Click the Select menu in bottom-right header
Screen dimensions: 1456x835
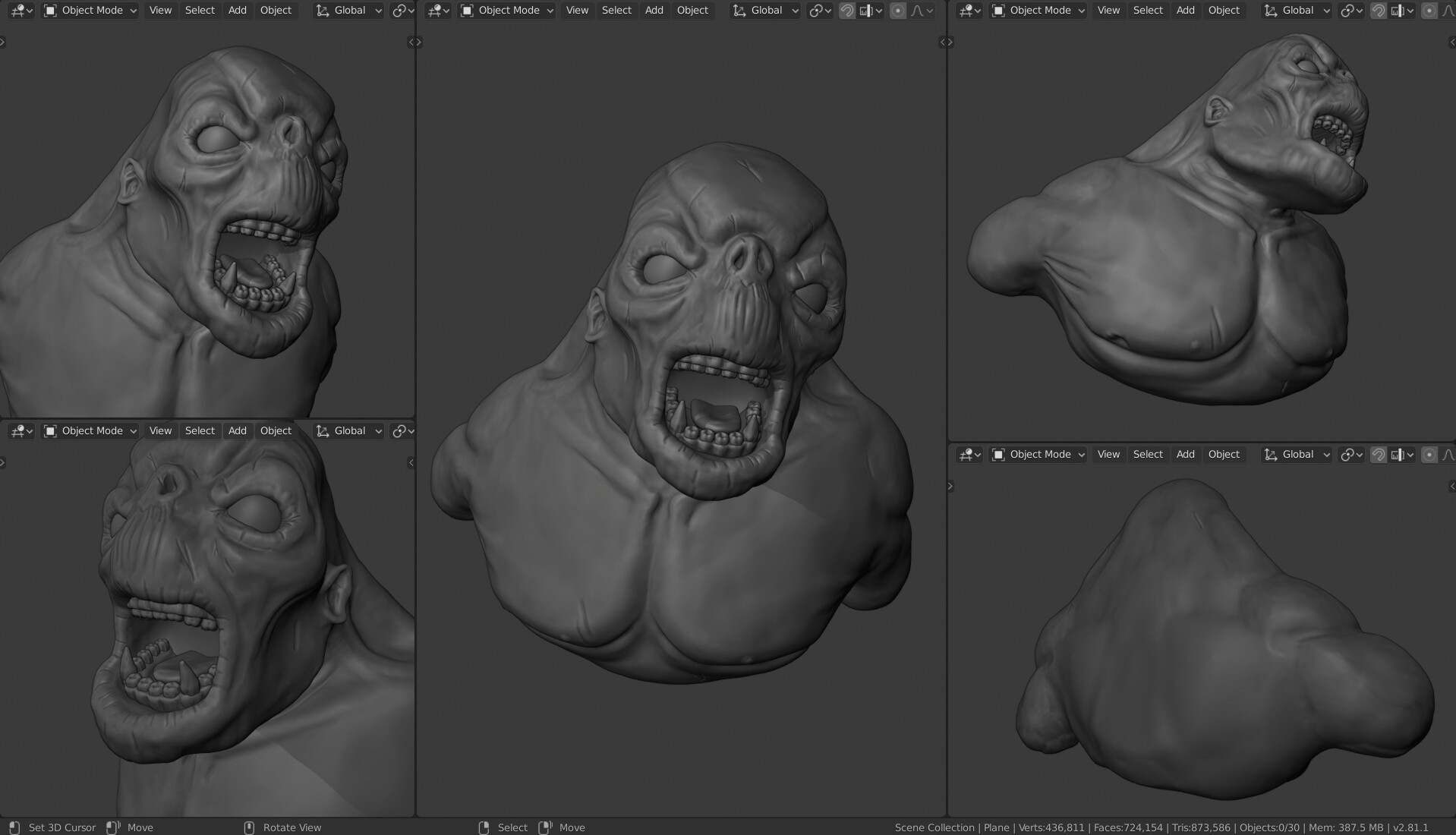[1147, 454]
